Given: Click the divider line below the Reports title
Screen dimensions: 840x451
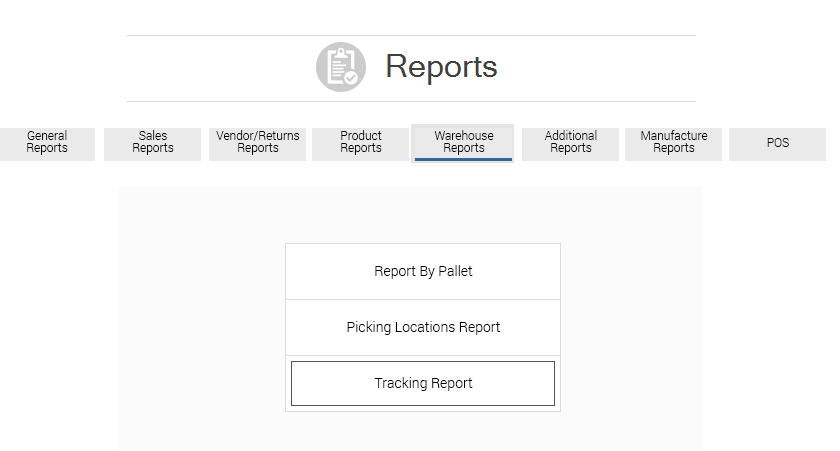Looking at the screenshot, I should (411, 101).
